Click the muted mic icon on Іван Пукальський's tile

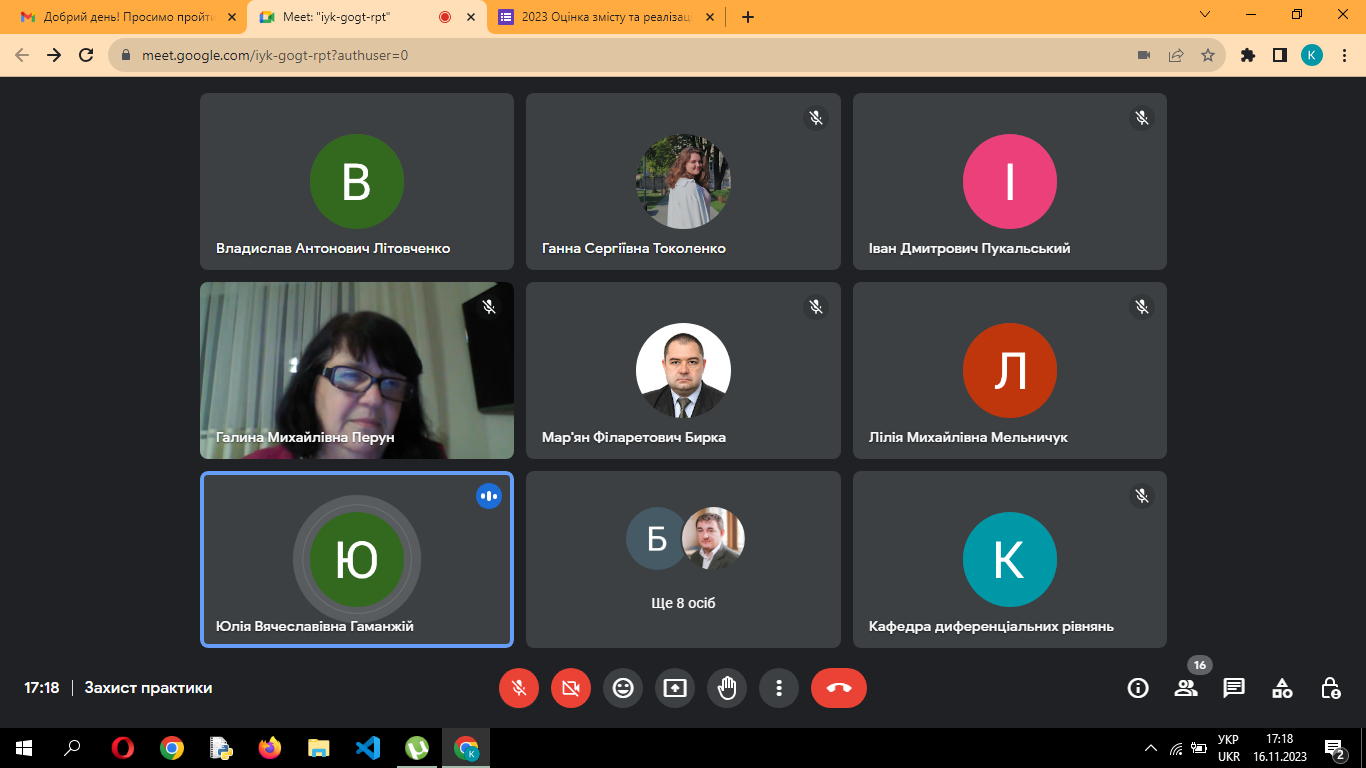[1142, 118]
